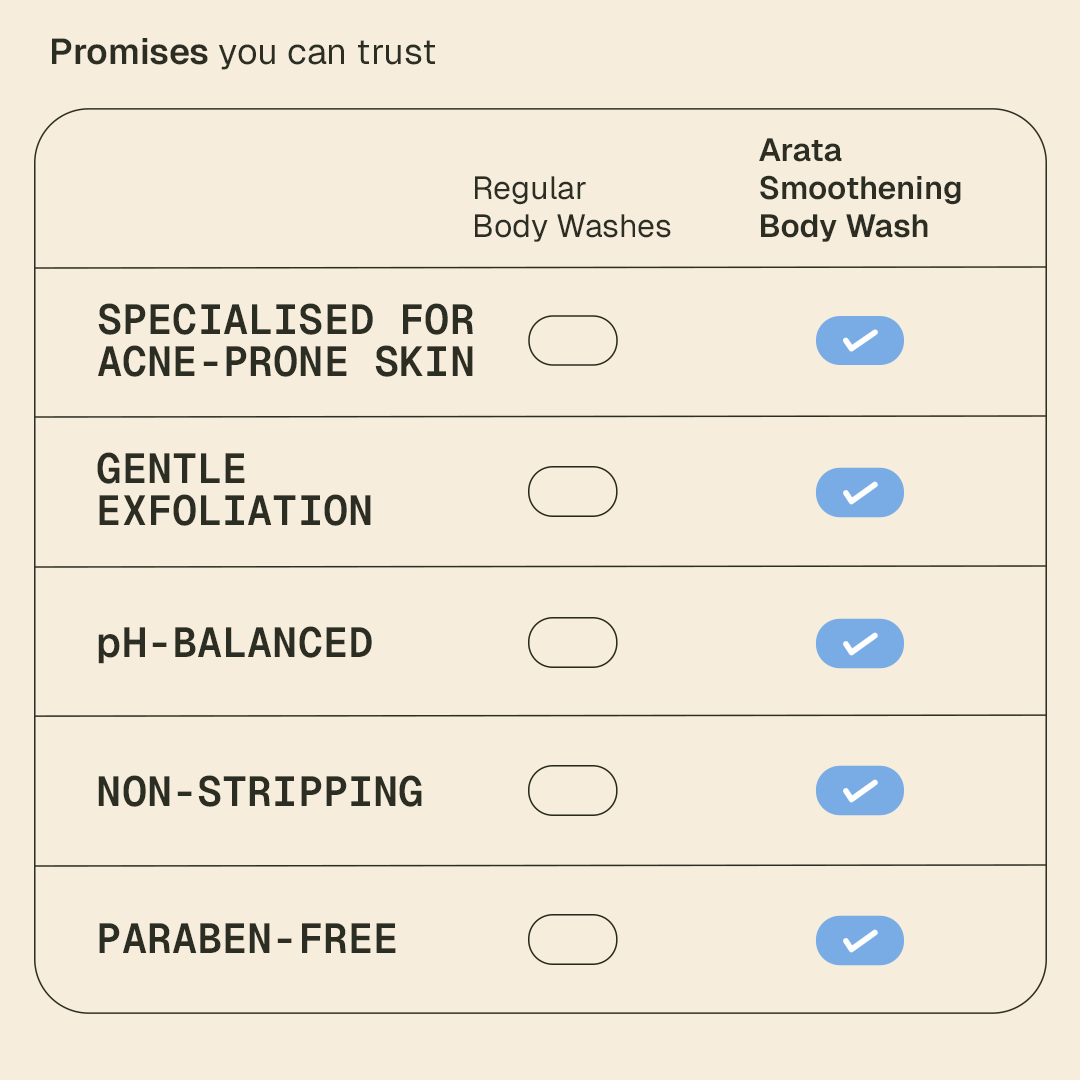
Task: Click the Paraben-Free label
Action: [246, 940]
